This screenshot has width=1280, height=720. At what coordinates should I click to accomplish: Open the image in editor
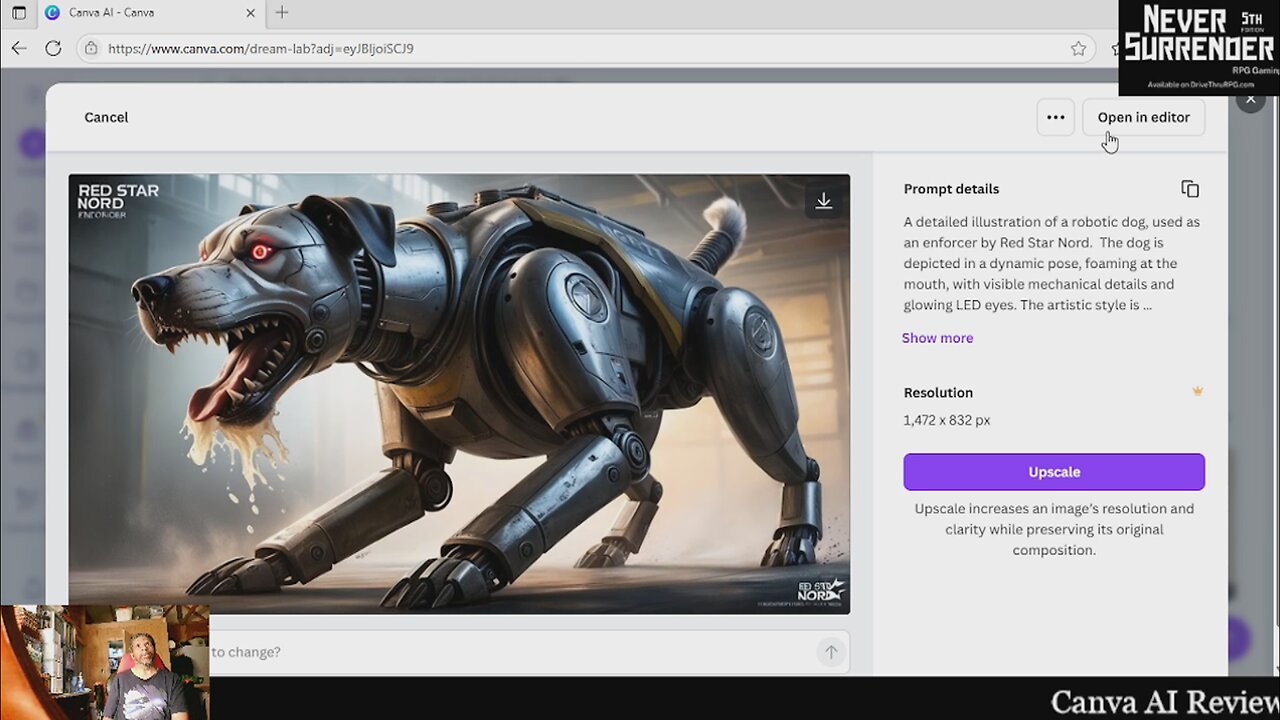tap(1143, 117)
